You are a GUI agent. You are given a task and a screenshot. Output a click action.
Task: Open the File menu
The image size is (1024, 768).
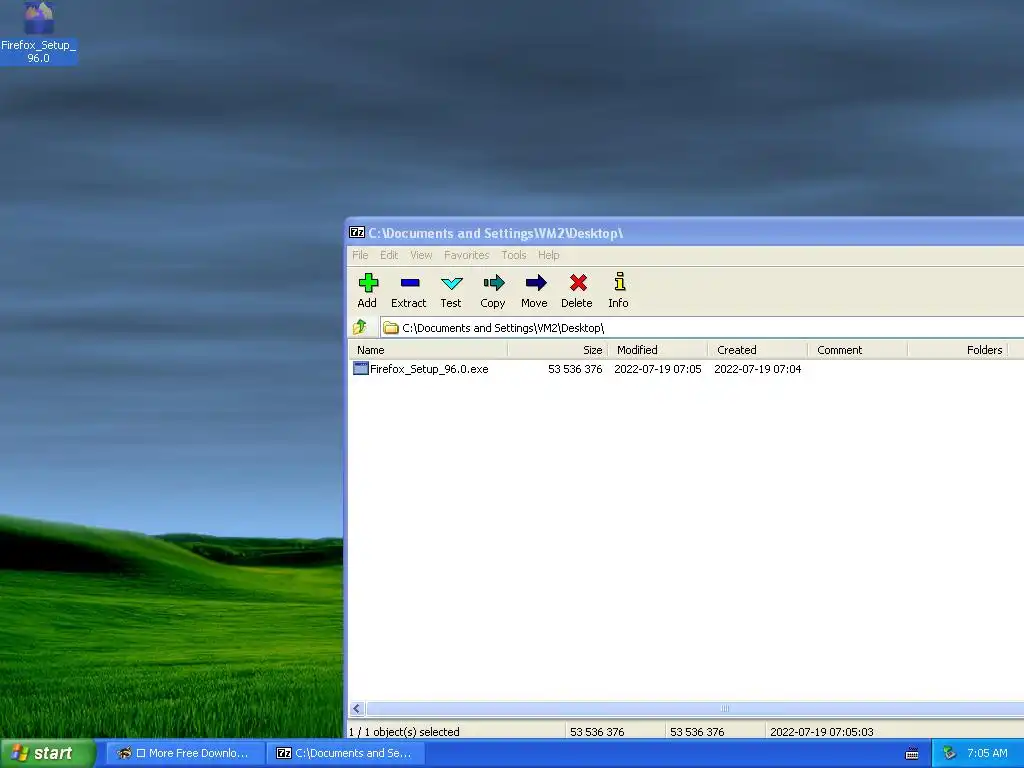pos(360,255)
